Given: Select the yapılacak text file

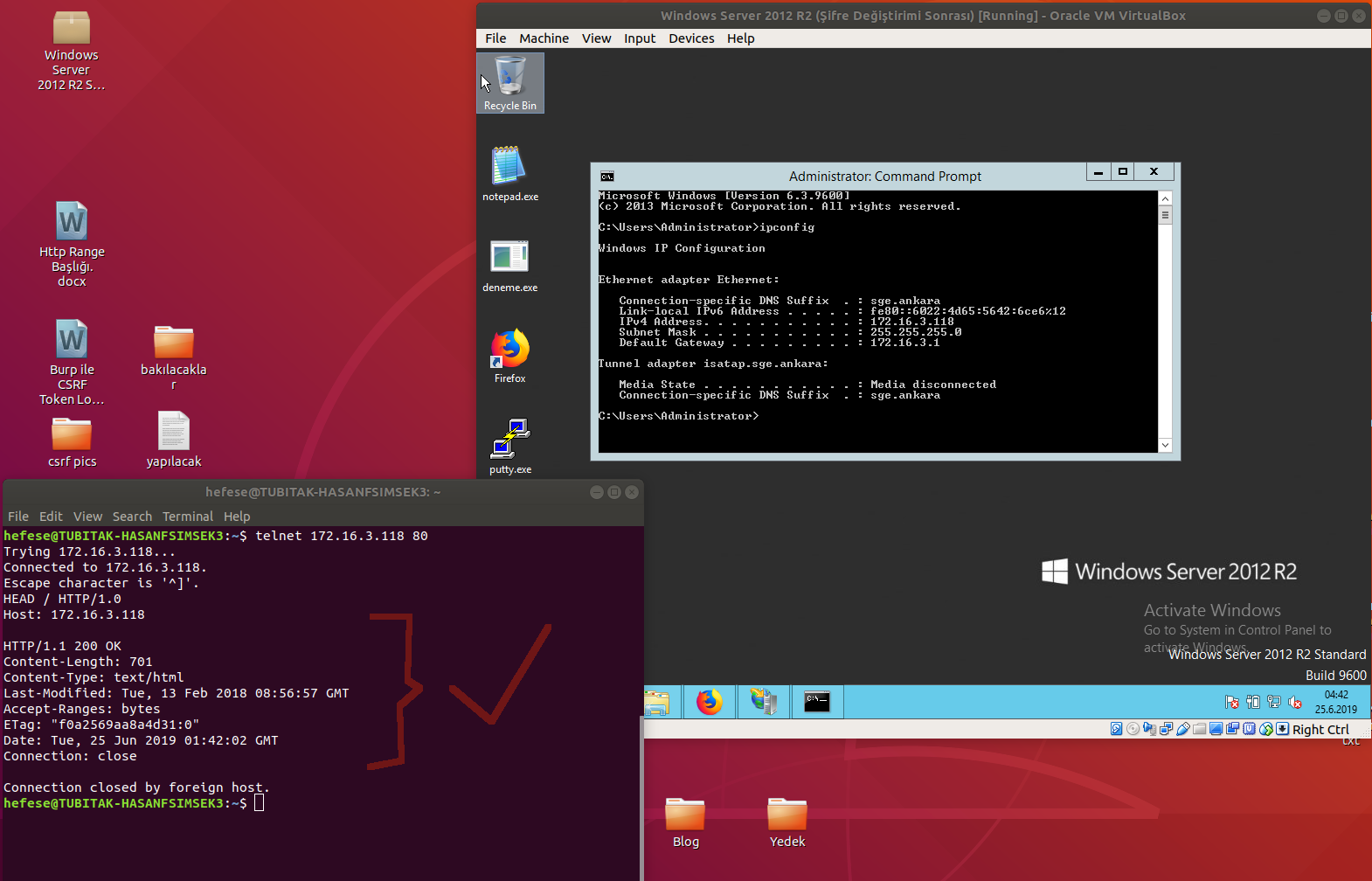Looking at the screenshot, I should pyautogui.click(x=174, y=440).
